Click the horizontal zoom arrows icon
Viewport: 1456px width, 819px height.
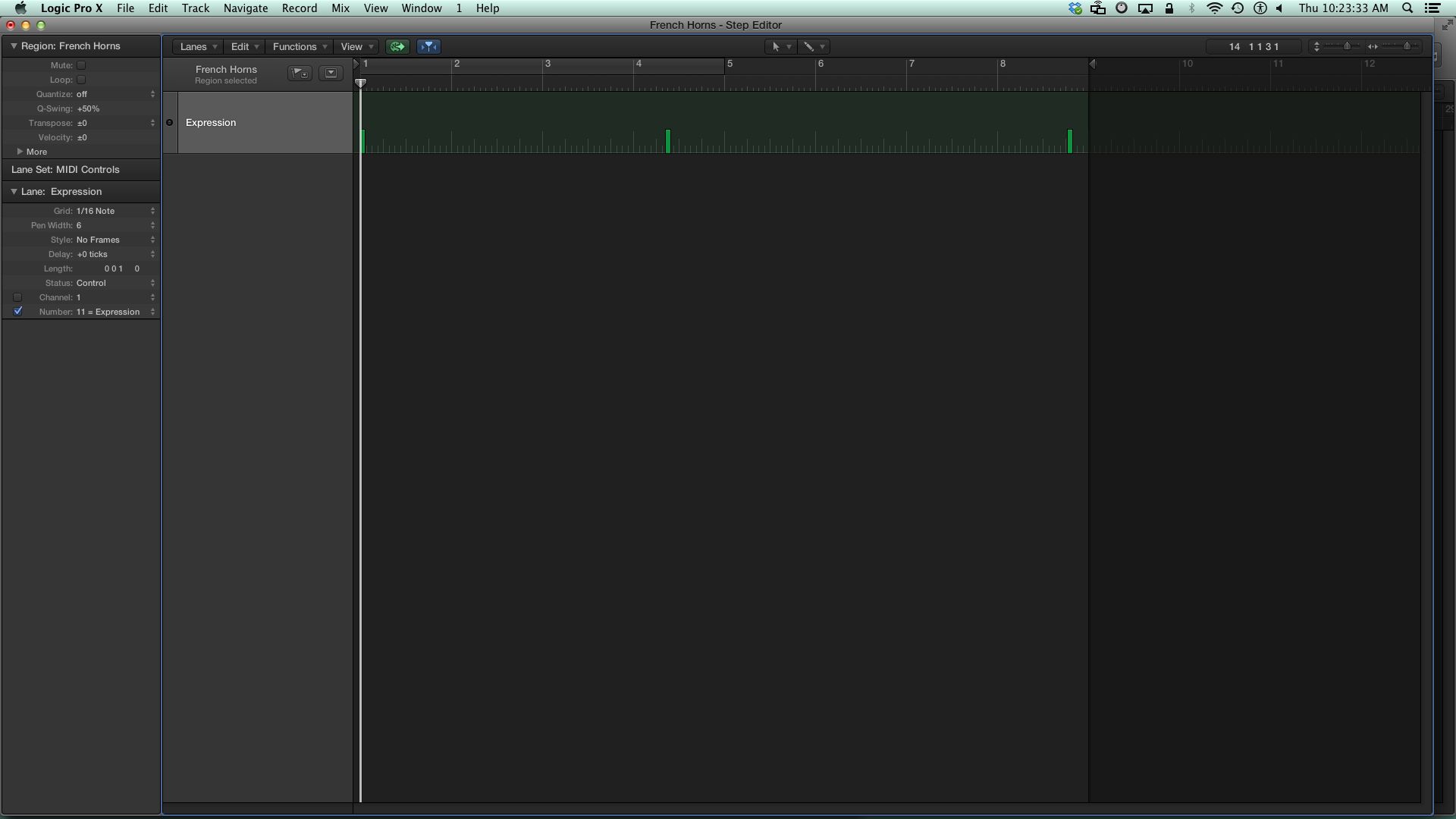tap(1373, 47)
